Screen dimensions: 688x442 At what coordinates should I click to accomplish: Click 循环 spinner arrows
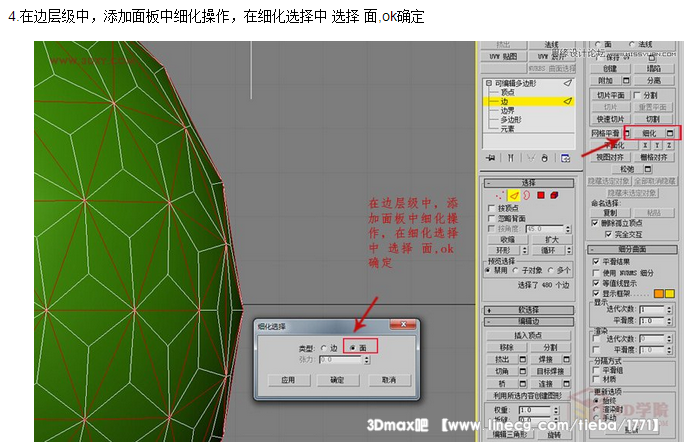(569, 250)
